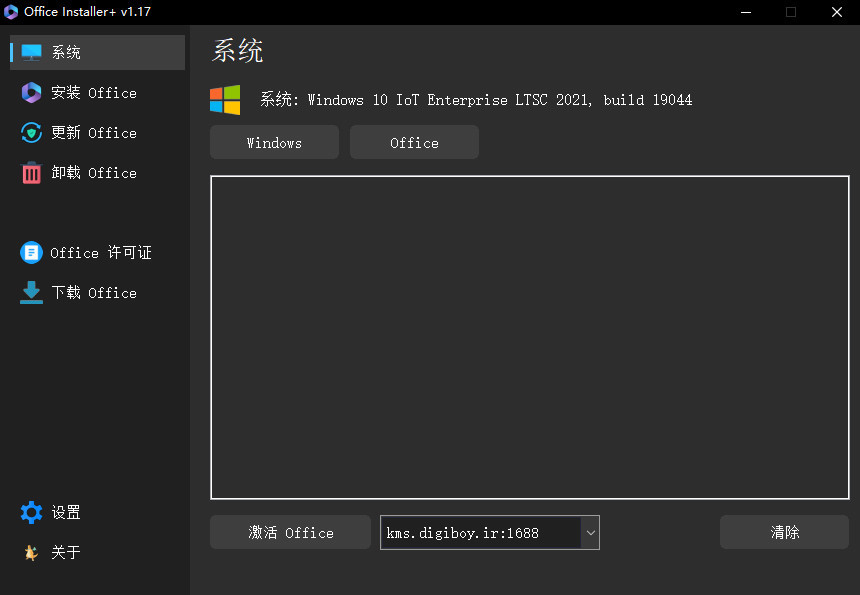Select the 系统 monitor icon in sidebar
Viewport: 860px width, 595px height.
31,52
